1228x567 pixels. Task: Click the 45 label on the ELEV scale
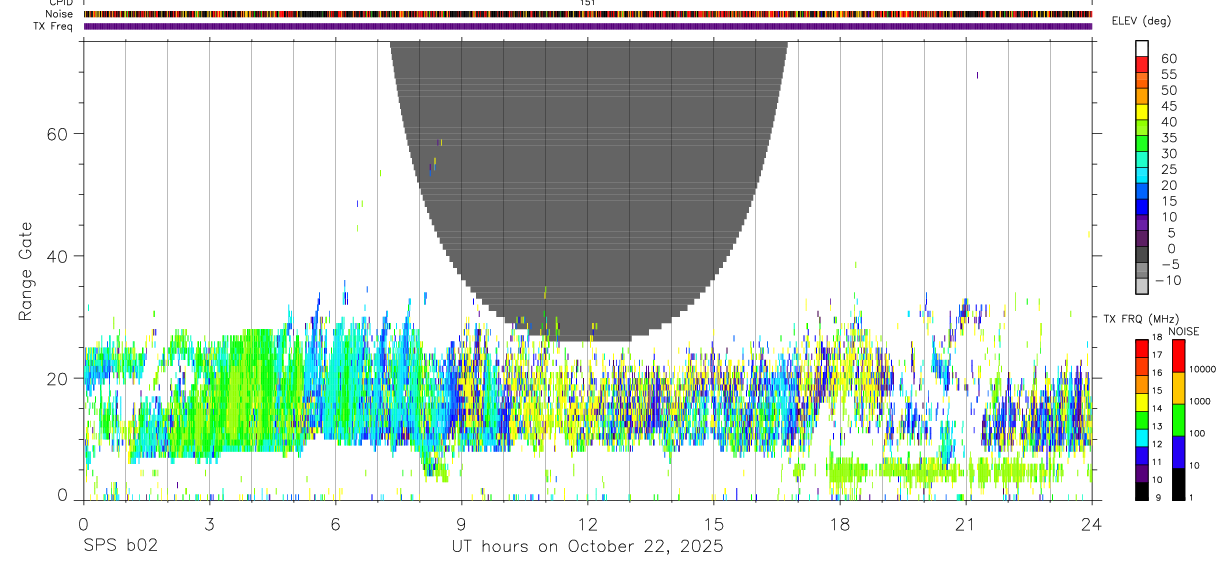coord(1167,106)
